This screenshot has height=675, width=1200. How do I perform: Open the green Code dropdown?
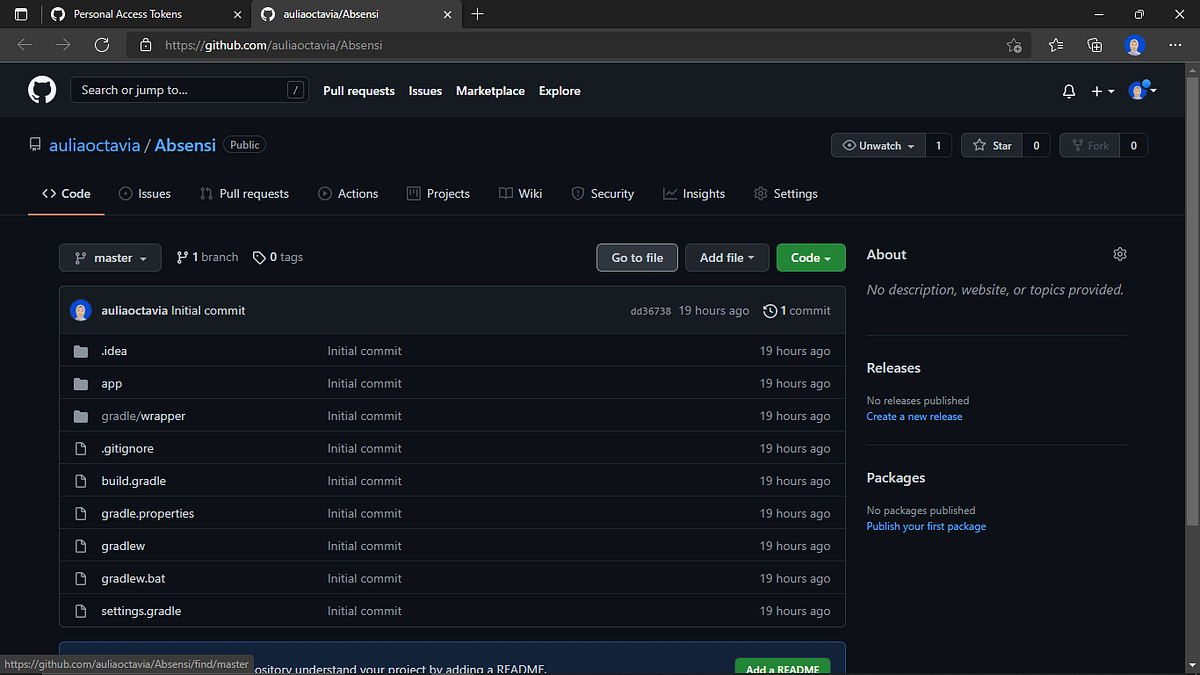click(x=810, y=257)
